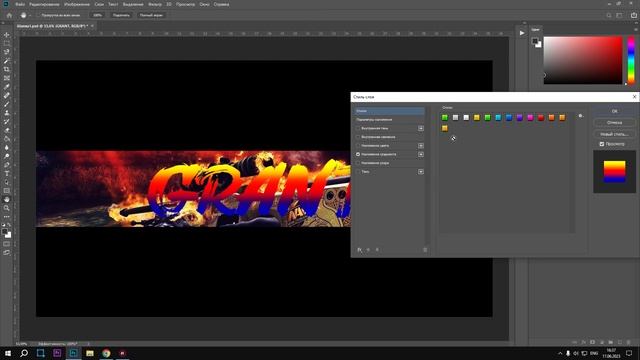
Task: Select the Move tool
Action: point(7,35)
